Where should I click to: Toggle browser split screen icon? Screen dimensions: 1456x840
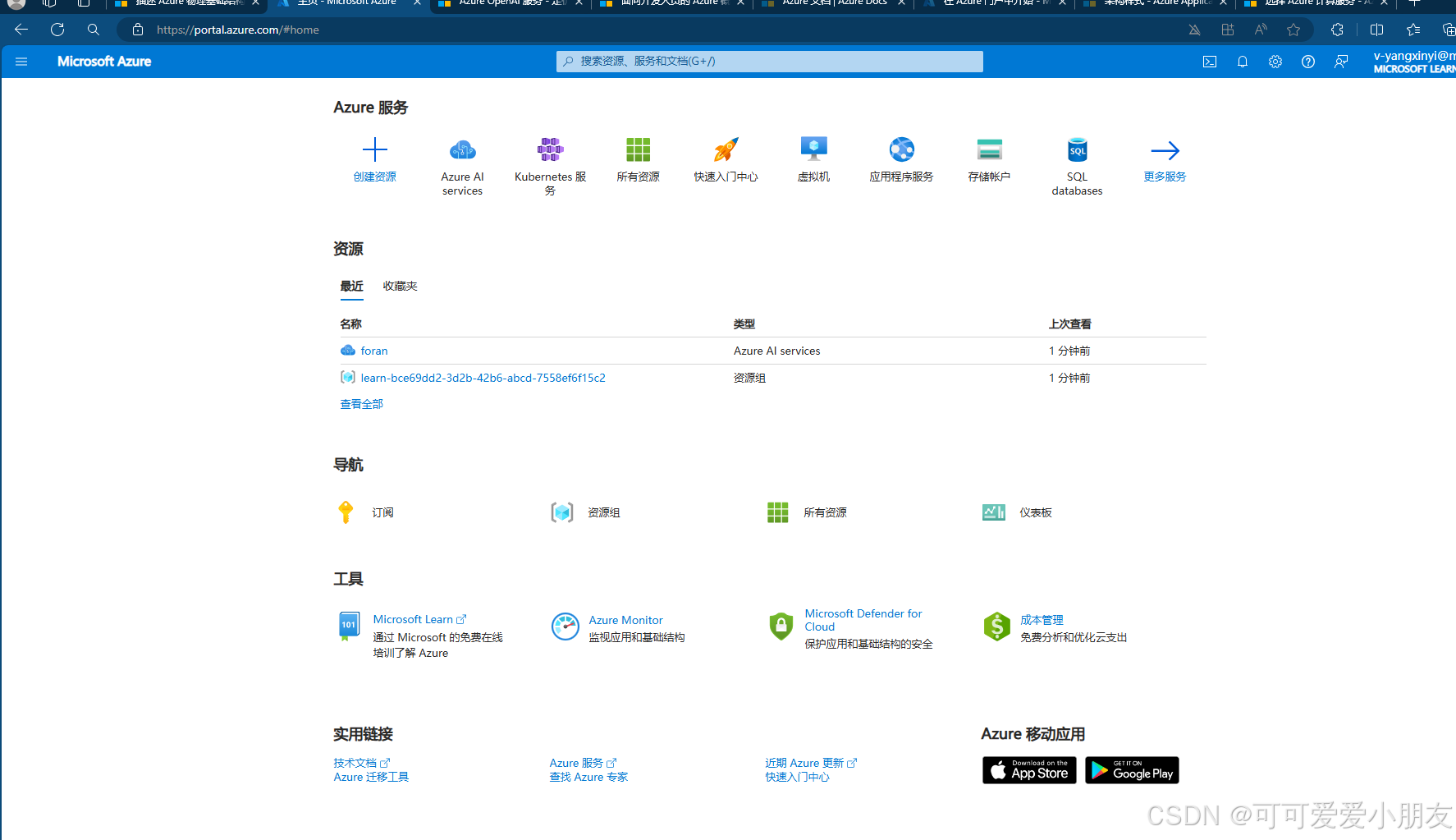coord(1377,30)
